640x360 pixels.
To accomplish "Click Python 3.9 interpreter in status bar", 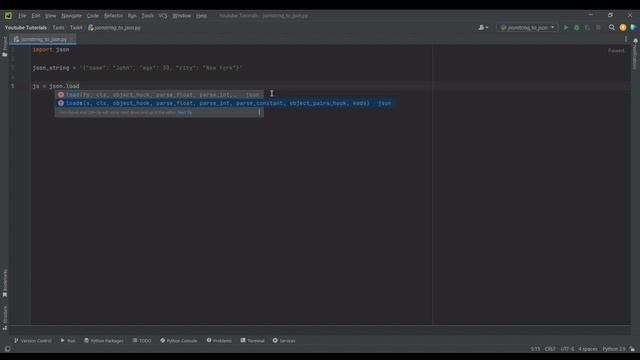I will (613, 349).
